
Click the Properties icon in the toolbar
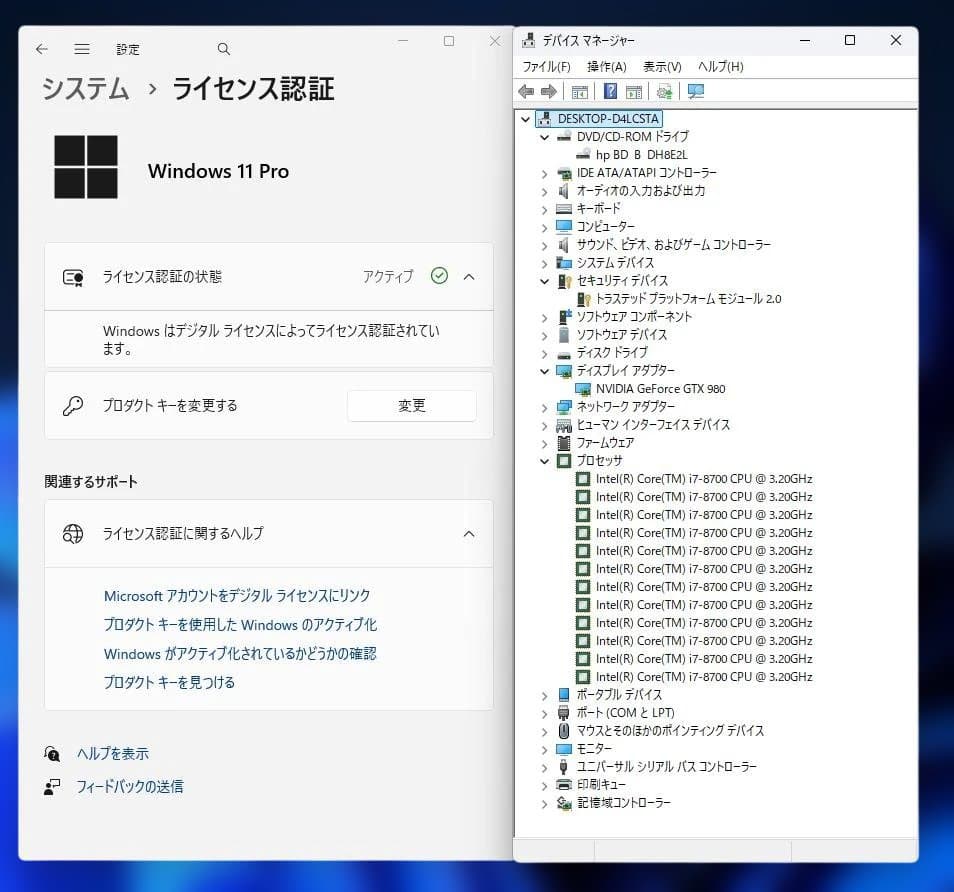(633, 92)
